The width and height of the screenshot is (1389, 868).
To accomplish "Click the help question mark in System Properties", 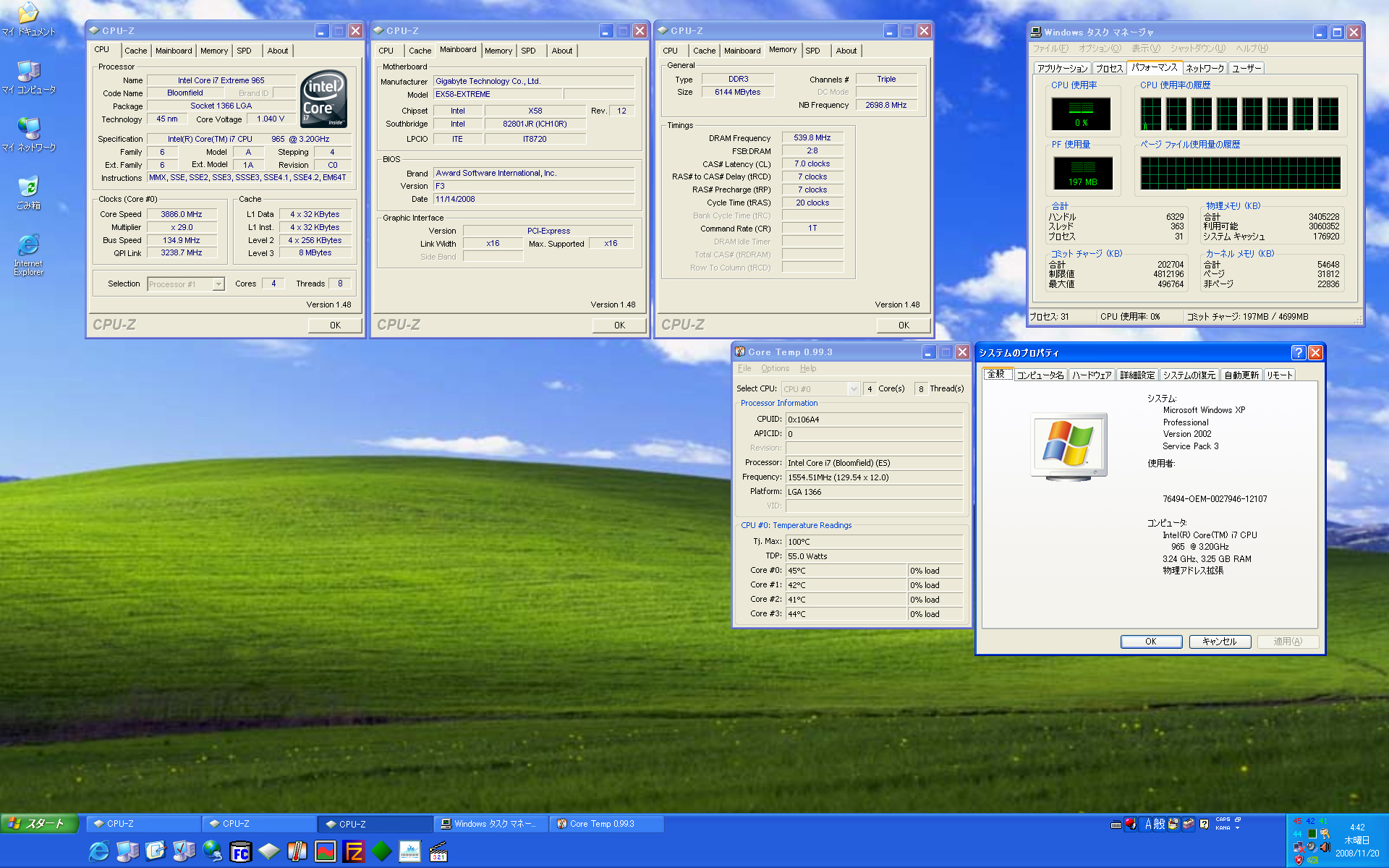I will coord(1298,352).
